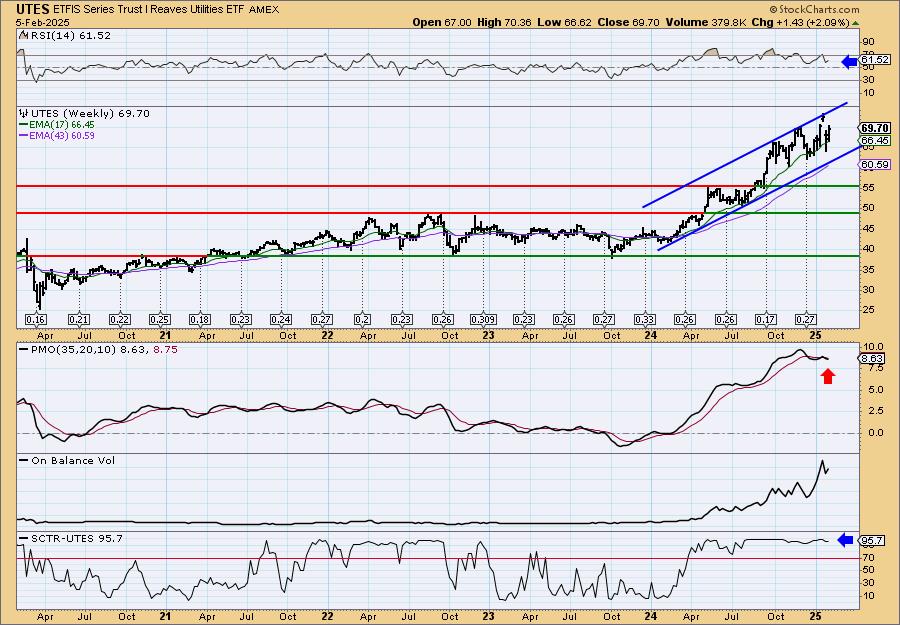Click the 5-Feb-2025 chart date
Viewport: 900px width, 625px height.
pos(42,22)
